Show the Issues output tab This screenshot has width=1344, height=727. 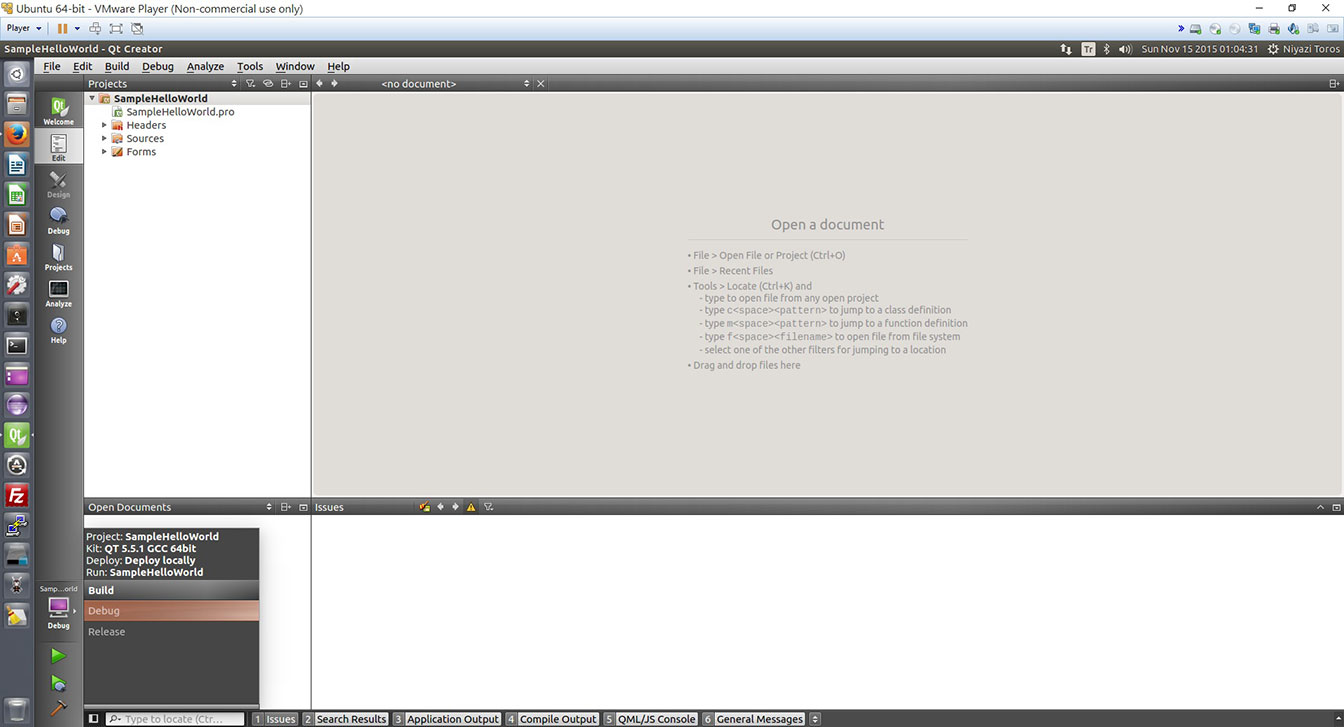275,719
